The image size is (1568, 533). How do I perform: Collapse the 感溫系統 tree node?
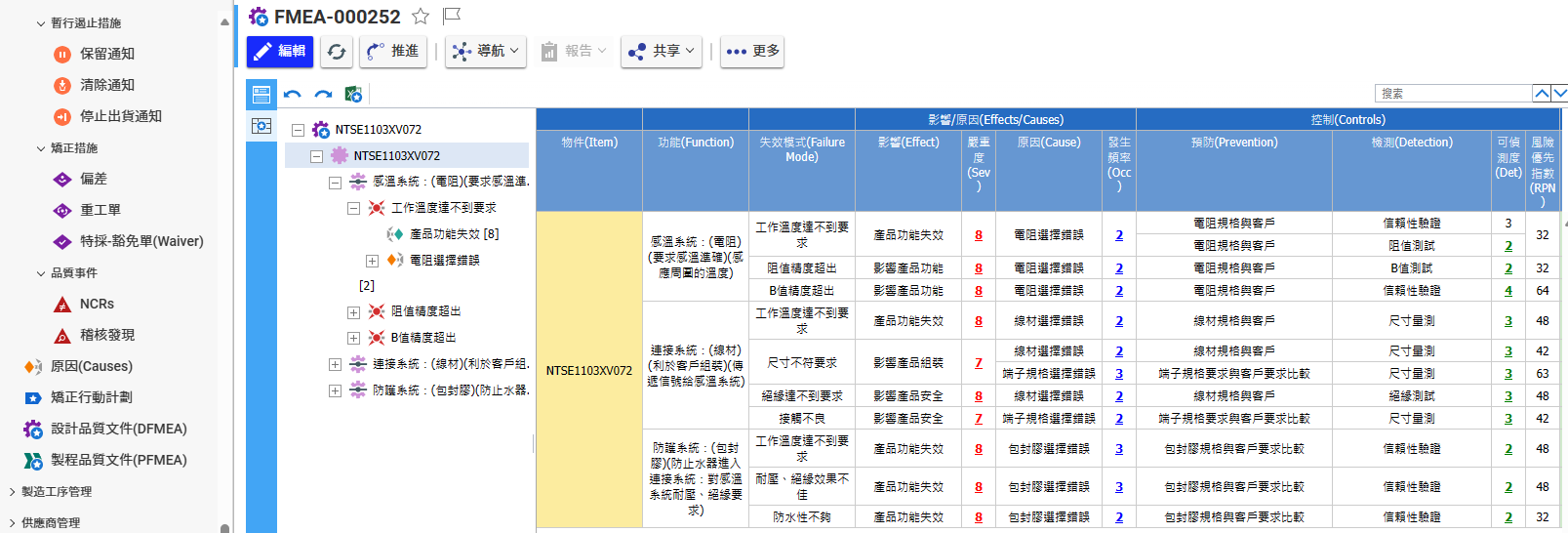(335, 183)
